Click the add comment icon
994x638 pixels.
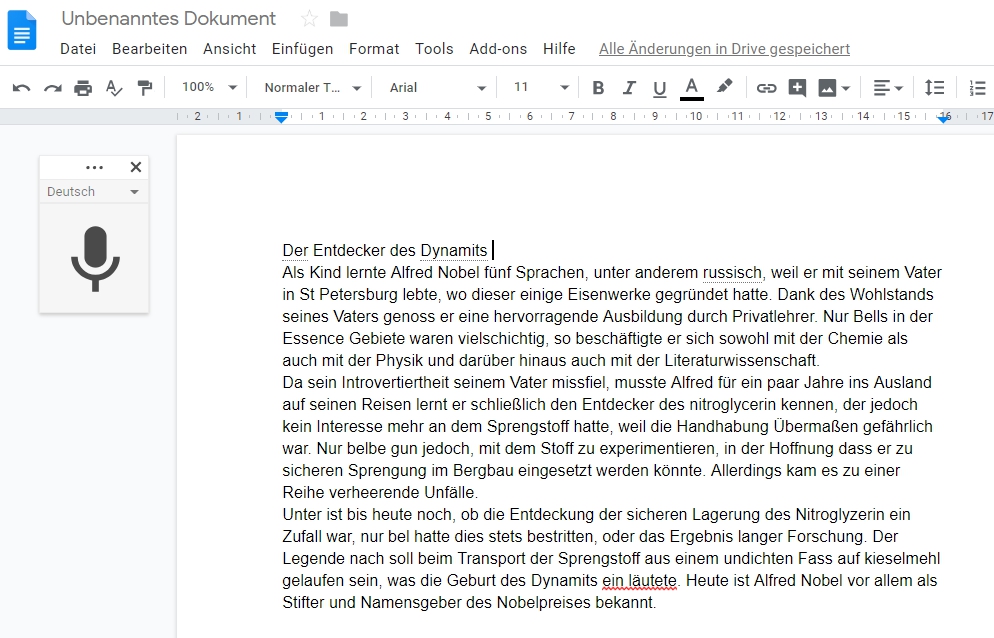(x=797, y=88)
